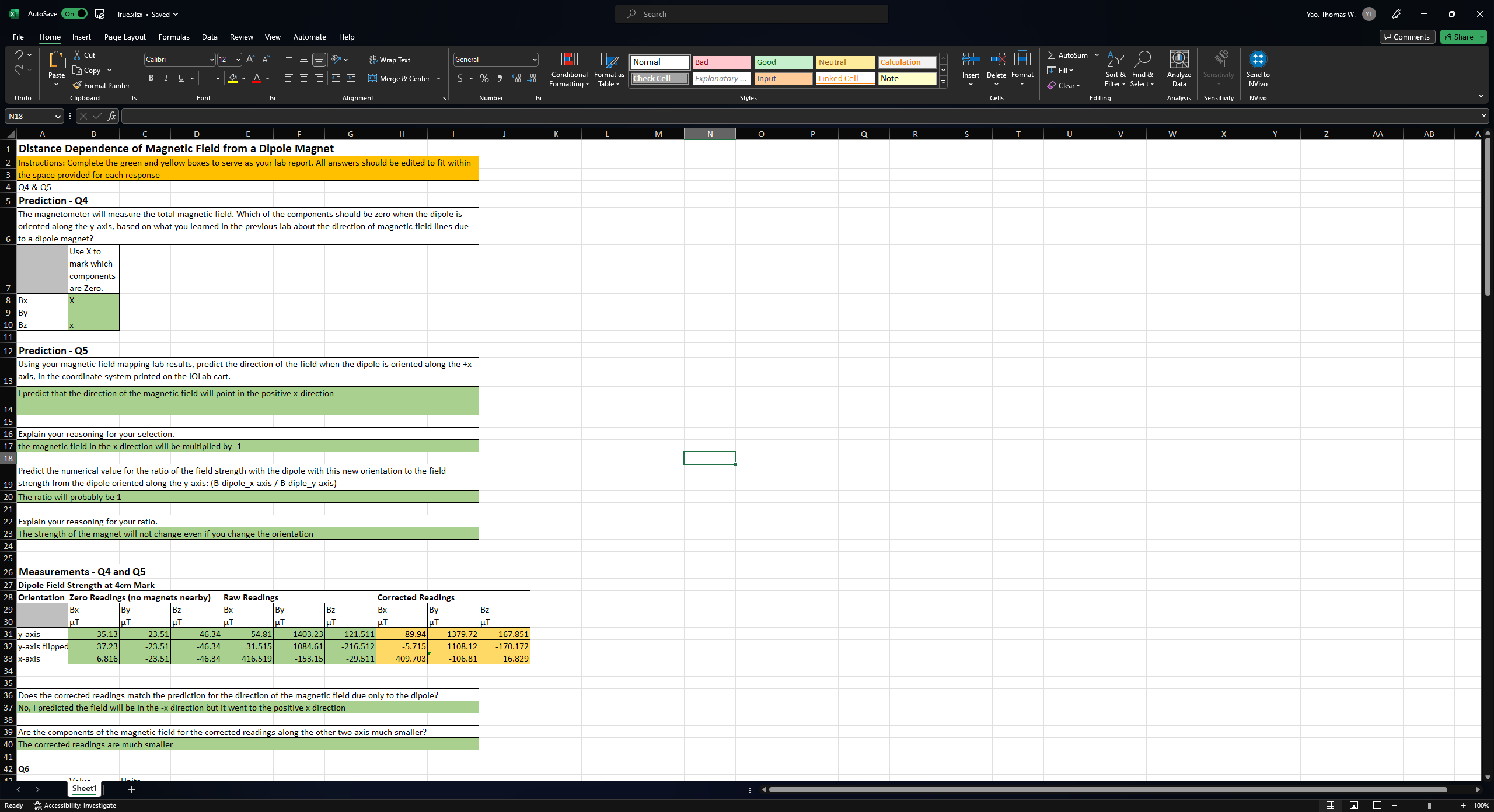Click Increase Decimal icon
This screenshot has height=812, width=1494.
pyautogui.click(x=516, y=78)
